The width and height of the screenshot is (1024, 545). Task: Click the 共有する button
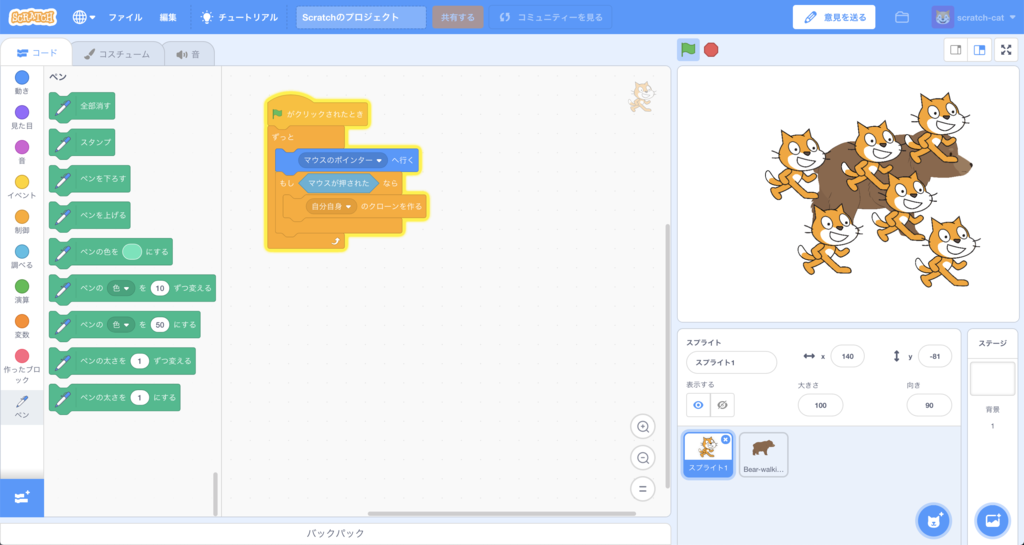(458, 17)
